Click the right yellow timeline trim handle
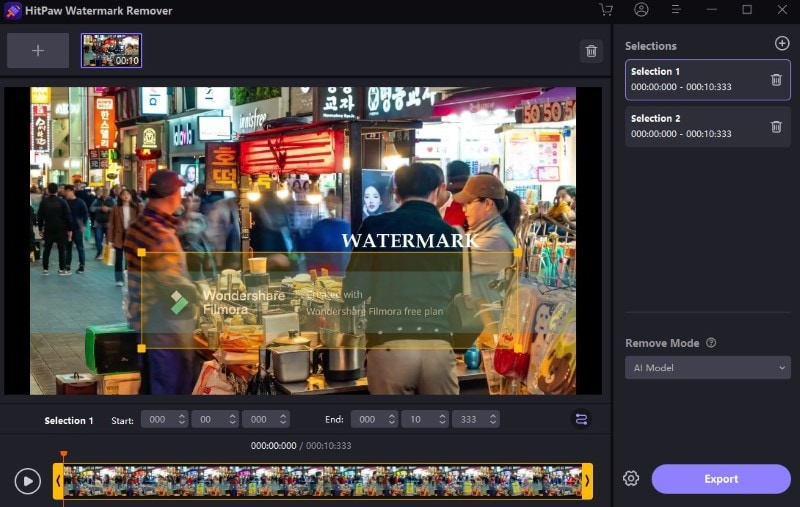Viewport: 800px width, 507px height. tap(587, 481)
